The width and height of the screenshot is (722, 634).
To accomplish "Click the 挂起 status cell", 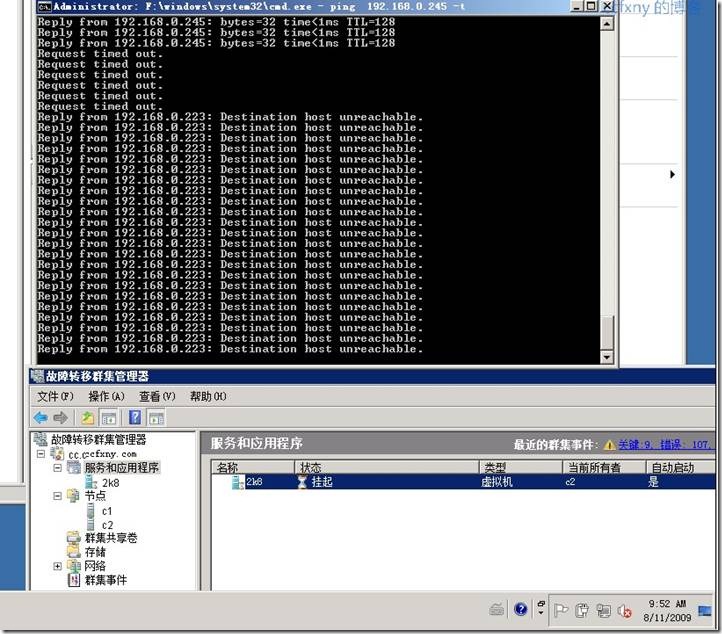I will (322, 482).
